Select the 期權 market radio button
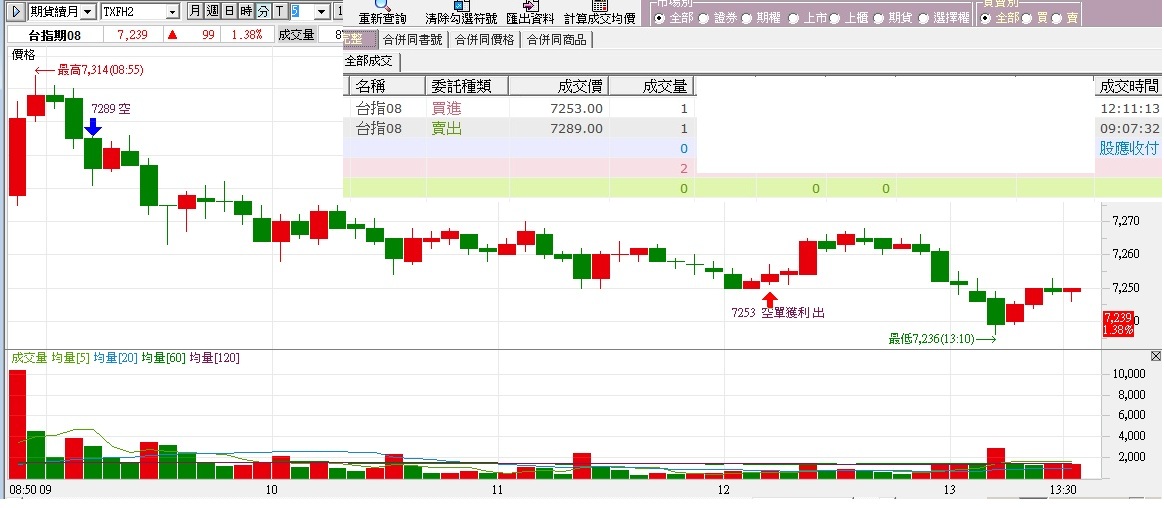This screenshot has width=1164, height=508. 747,18
